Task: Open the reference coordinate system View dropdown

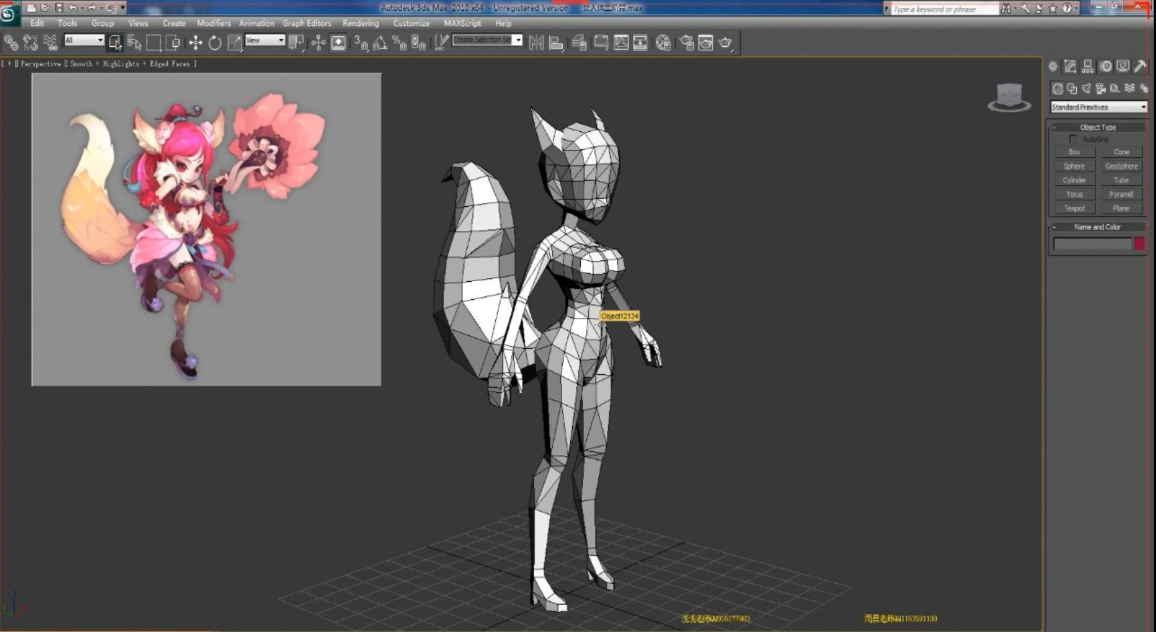Action: [x=265, y=41]
